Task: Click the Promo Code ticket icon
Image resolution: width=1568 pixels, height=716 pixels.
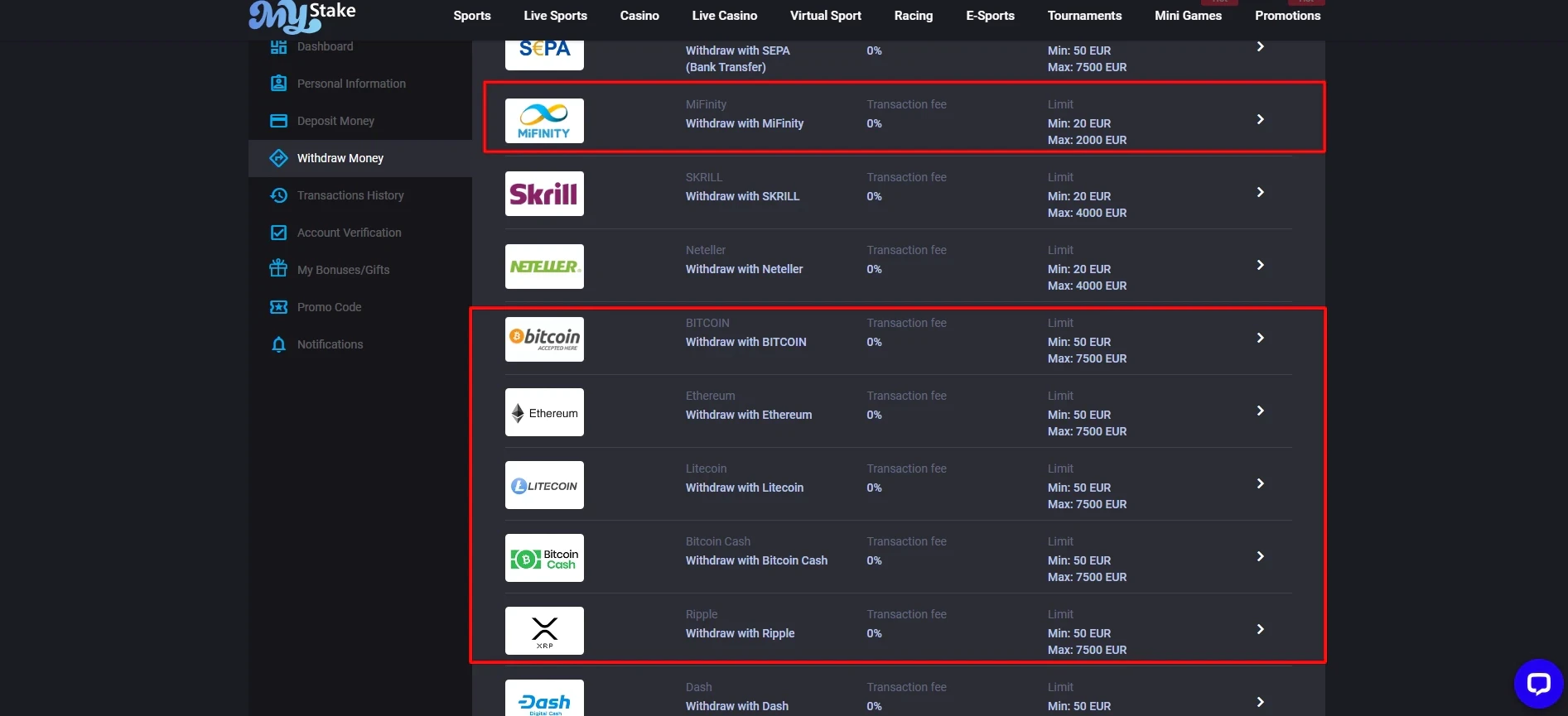Action: (x=278, y=307)
